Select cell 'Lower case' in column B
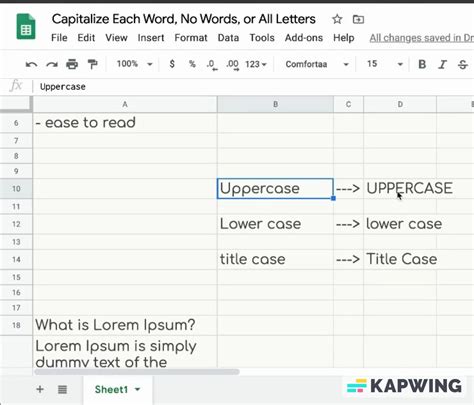Image resolution: width=474 pixels, height=405 pixels. point(275,224)
